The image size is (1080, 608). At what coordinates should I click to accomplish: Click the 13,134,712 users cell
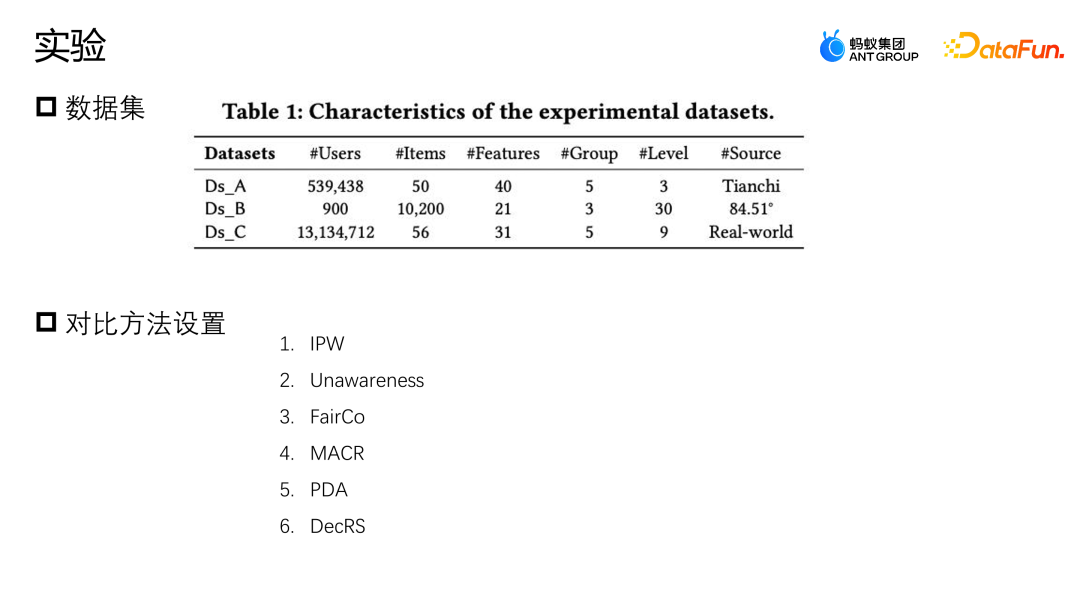point(335,232)
